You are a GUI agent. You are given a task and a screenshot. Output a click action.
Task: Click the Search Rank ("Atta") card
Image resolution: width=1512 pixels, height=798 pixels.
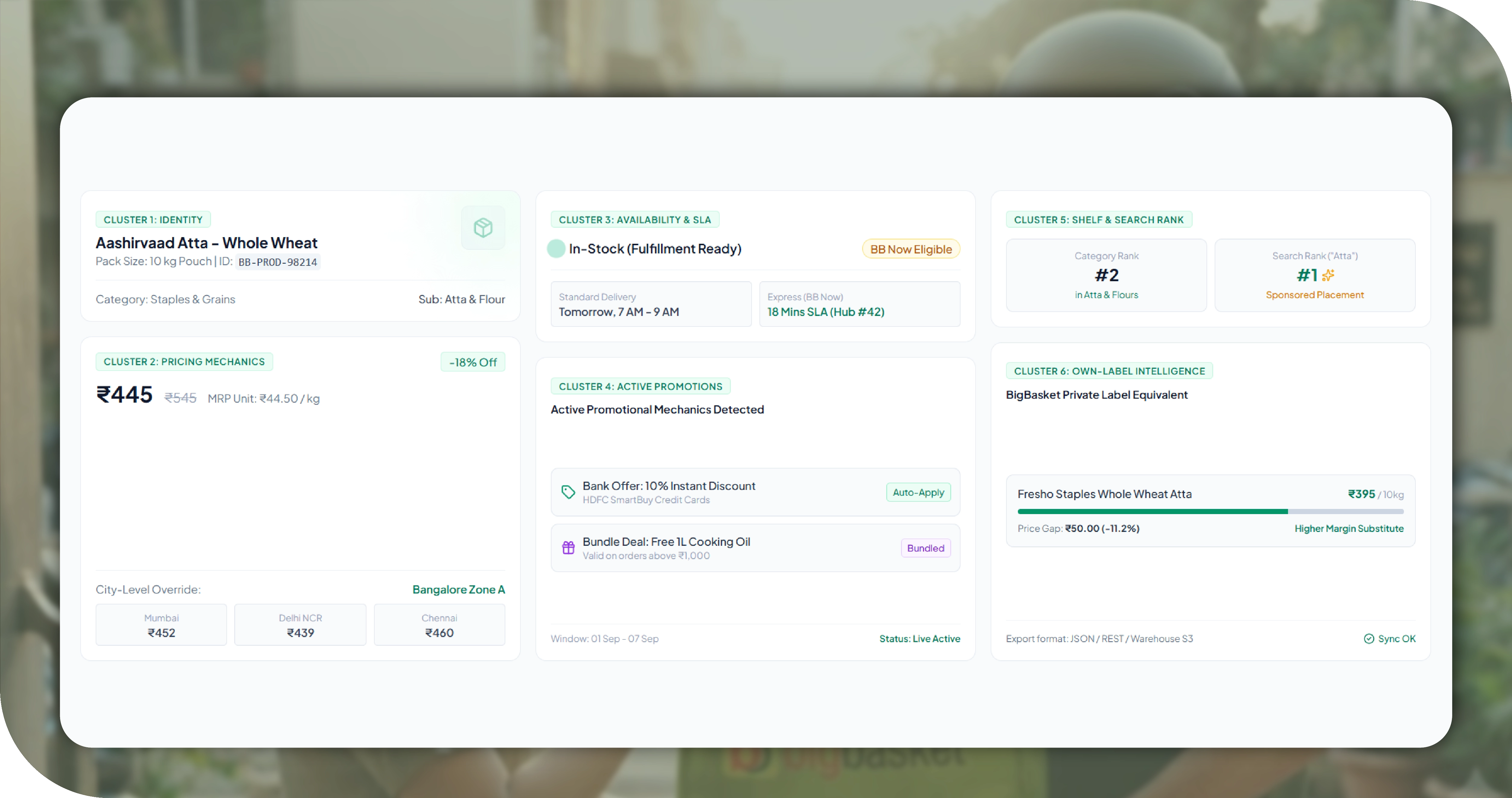pos(1315,275)
